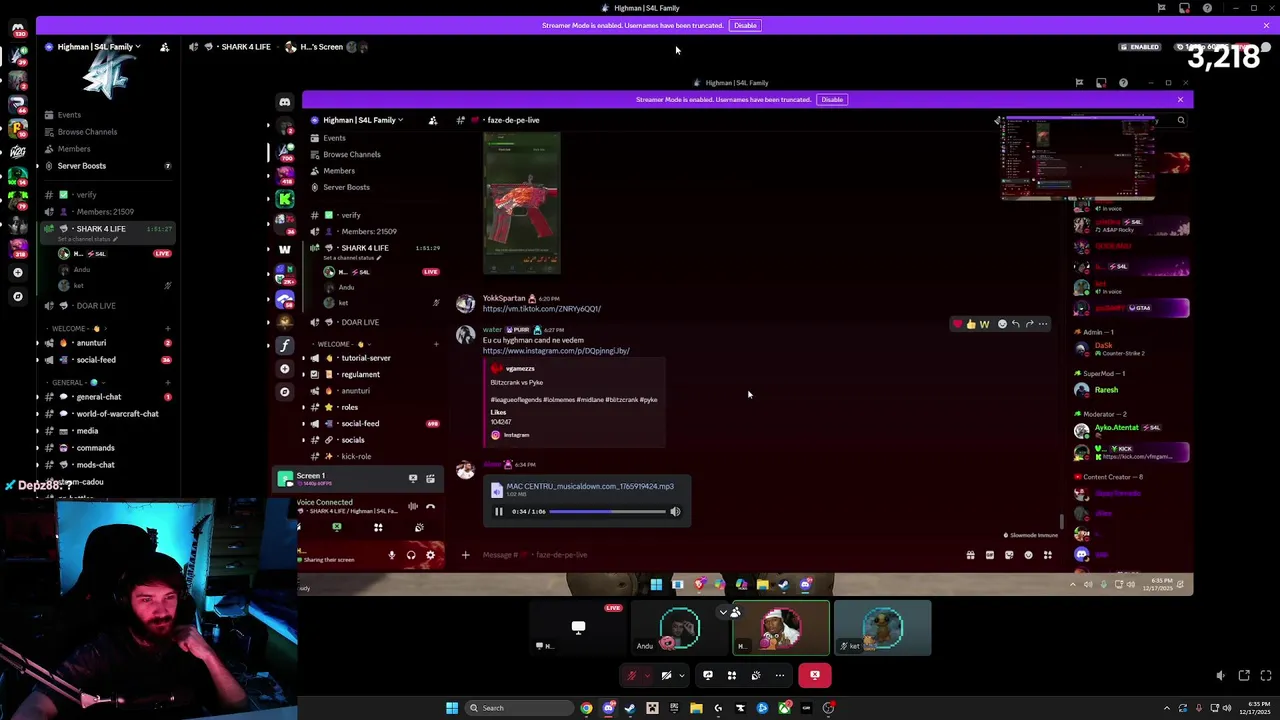Viewport: 1280px width, 720px height.
Task: Toggle camera in call controls
Action: click(666, 676)
